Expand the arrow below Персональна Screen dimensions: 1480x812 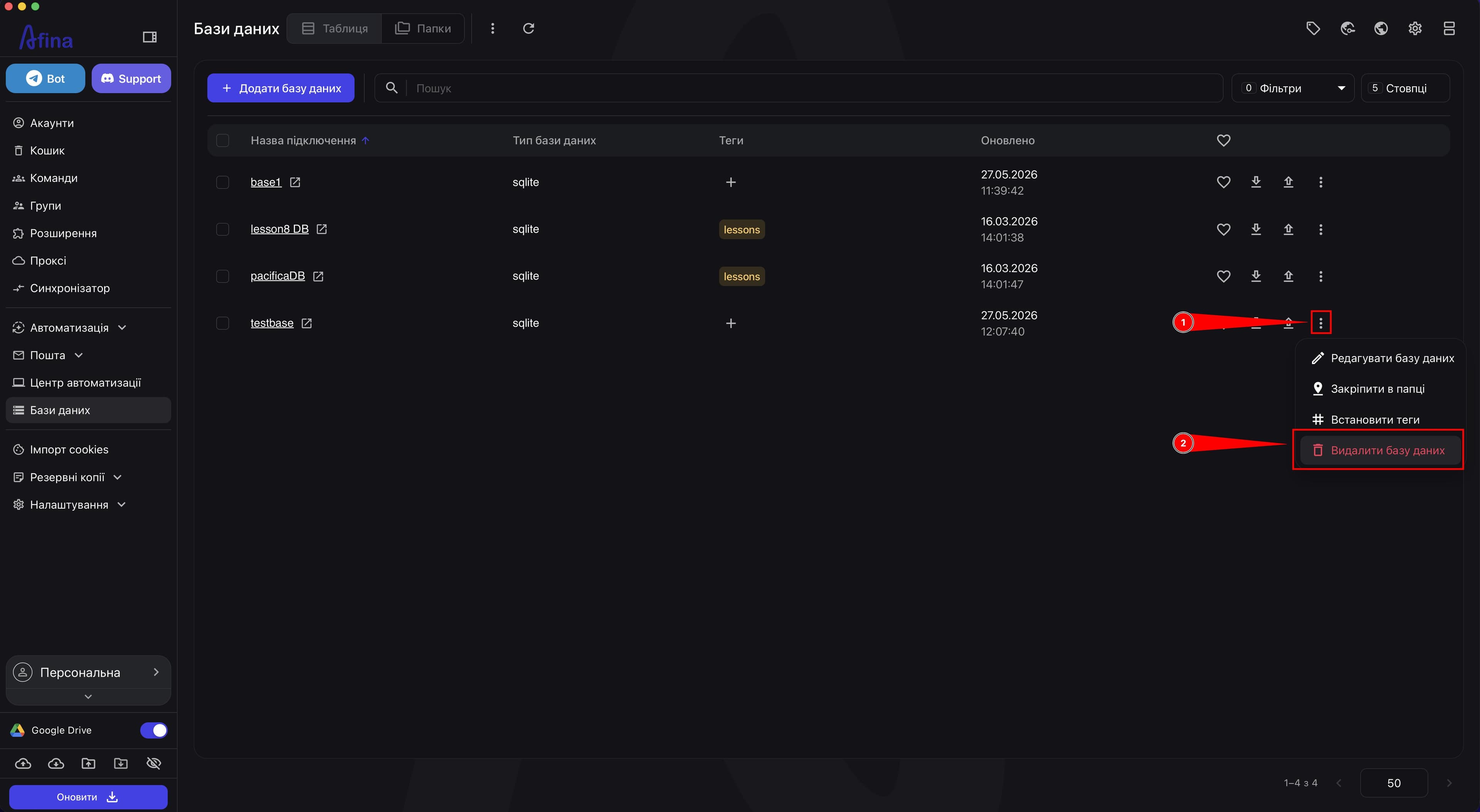point(88,696)
